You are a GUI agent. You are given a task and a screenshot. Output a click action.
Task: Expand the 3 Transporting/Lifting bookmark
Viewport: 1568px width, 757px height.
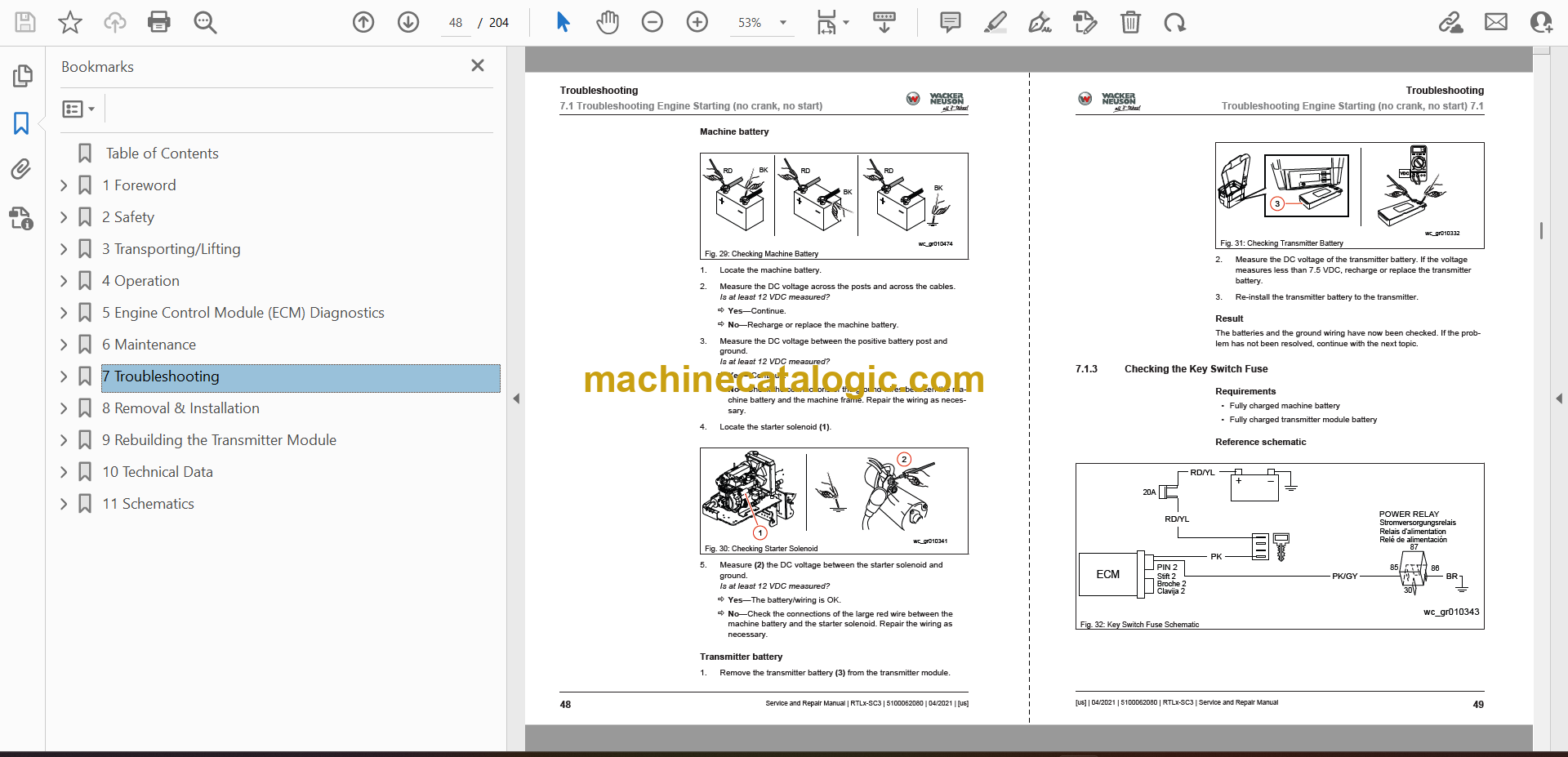[64, 249]
